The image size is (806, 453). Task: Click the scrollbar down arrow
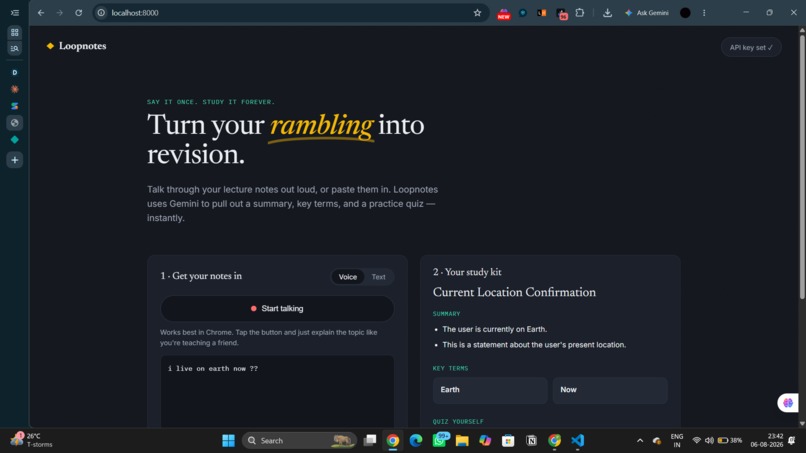tap(802, 424)
